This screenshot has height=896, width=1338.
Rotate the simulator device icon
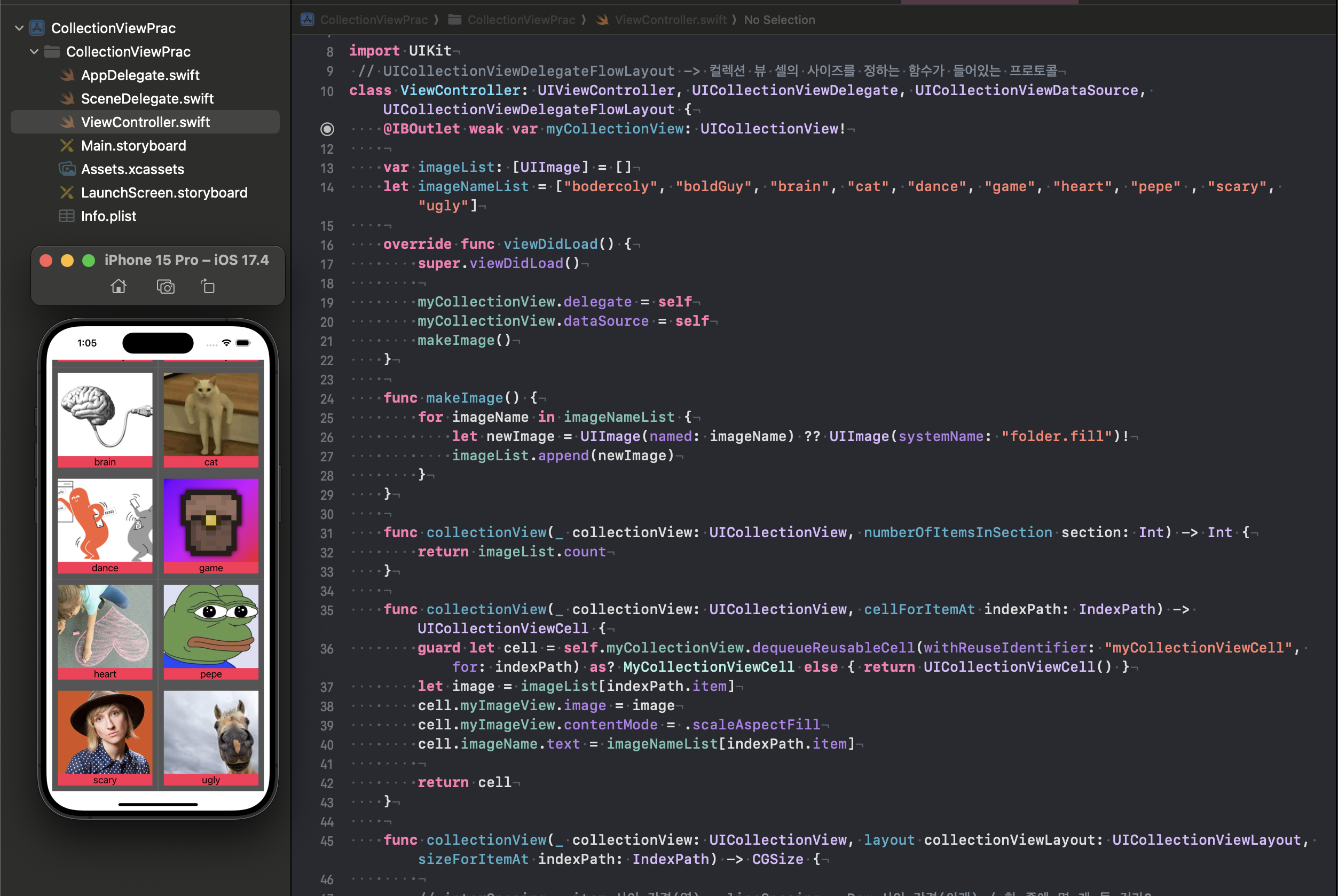click(x=208, y=286)
